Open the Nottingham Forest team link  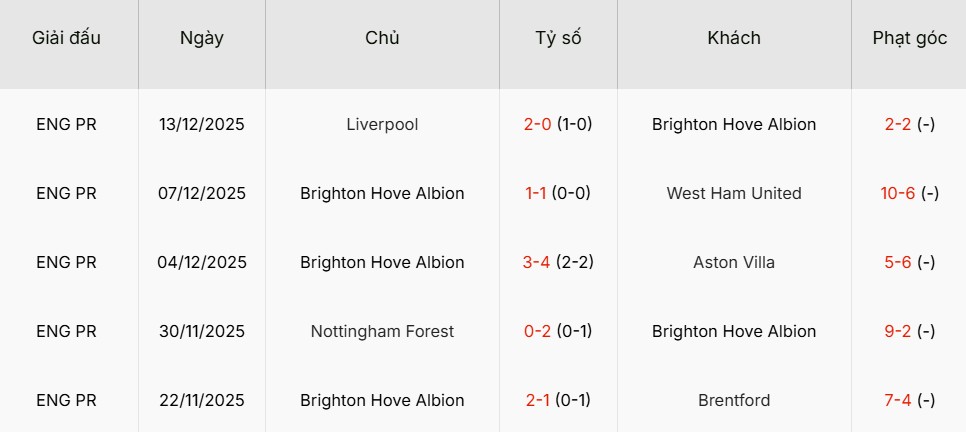click(x=382, y=332)
